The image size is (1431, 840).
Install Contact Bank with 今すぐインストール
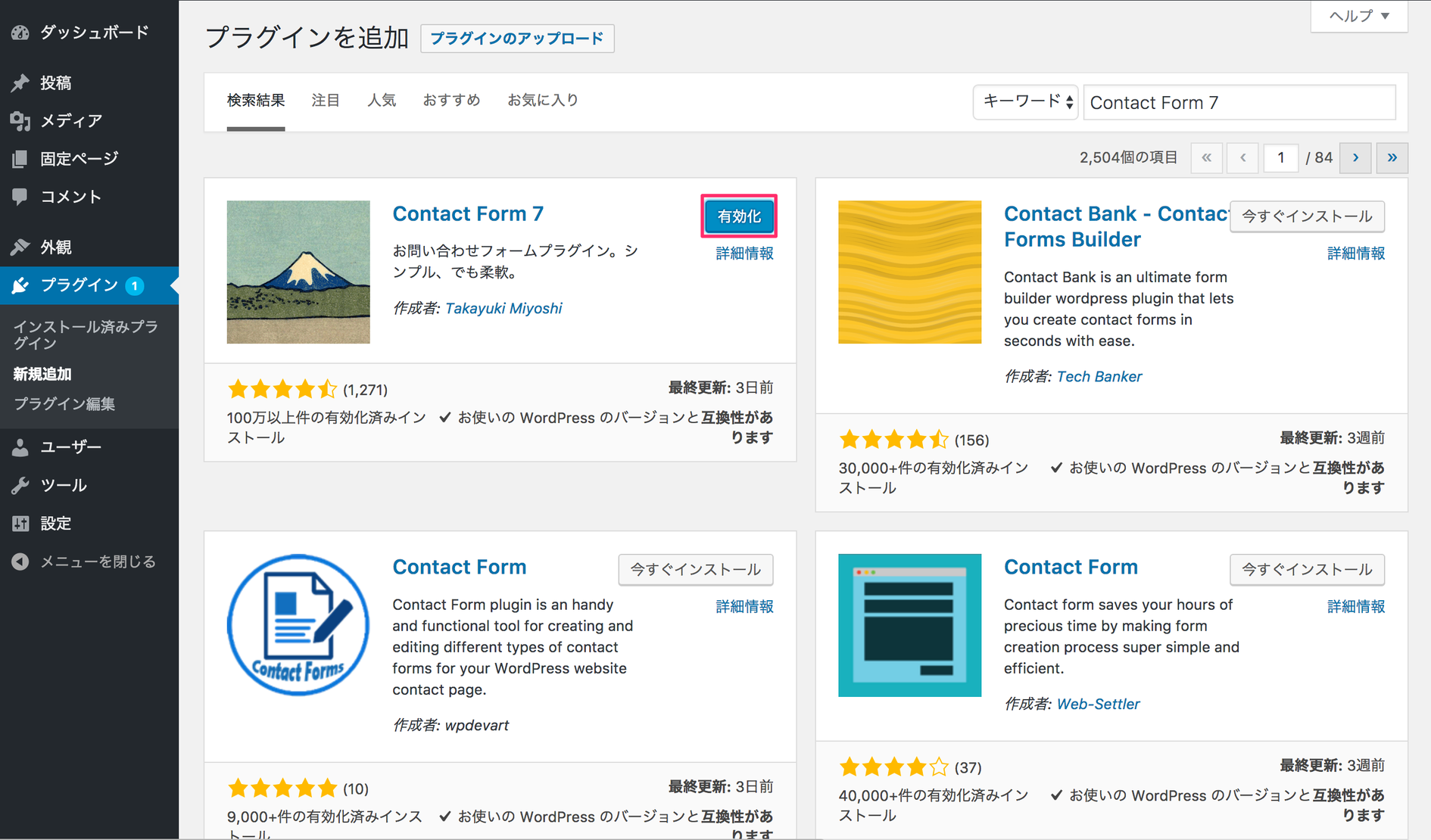(1307, 216)
